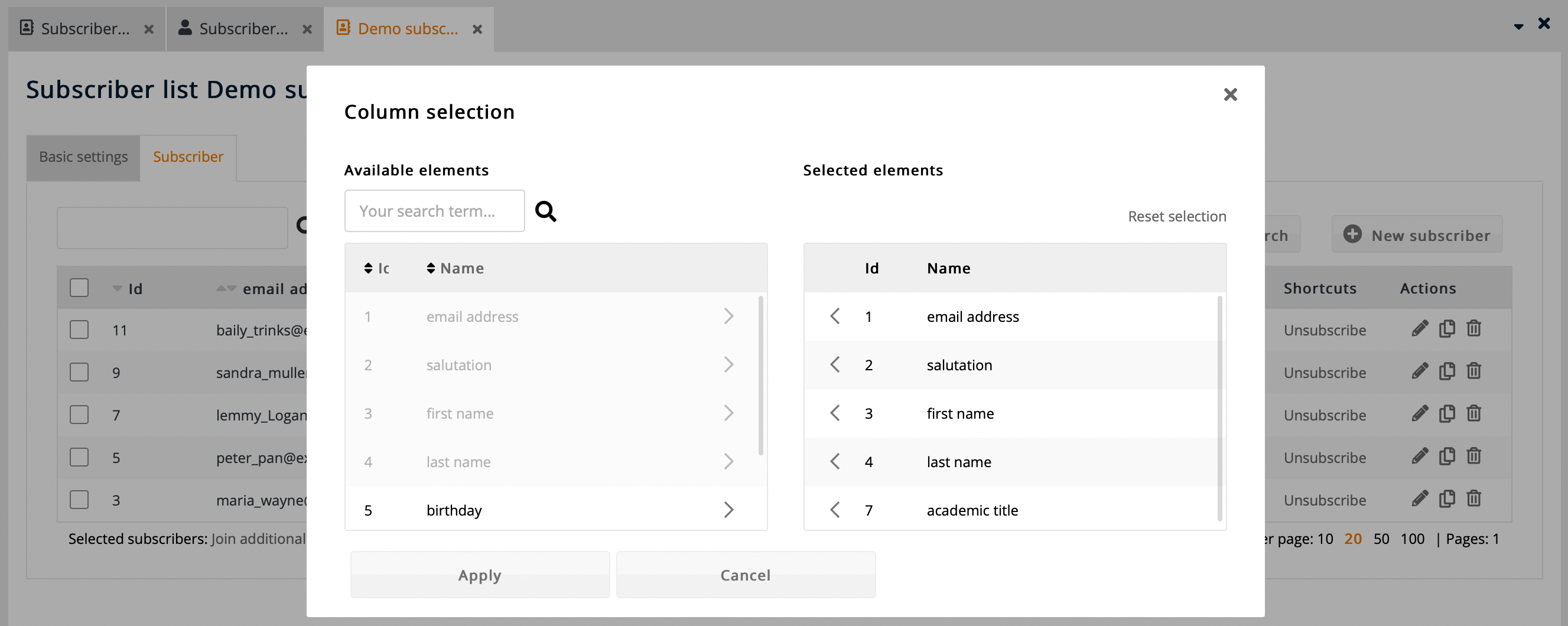
Task: Close all tabs with top-right X
Action: (1544, 24)
